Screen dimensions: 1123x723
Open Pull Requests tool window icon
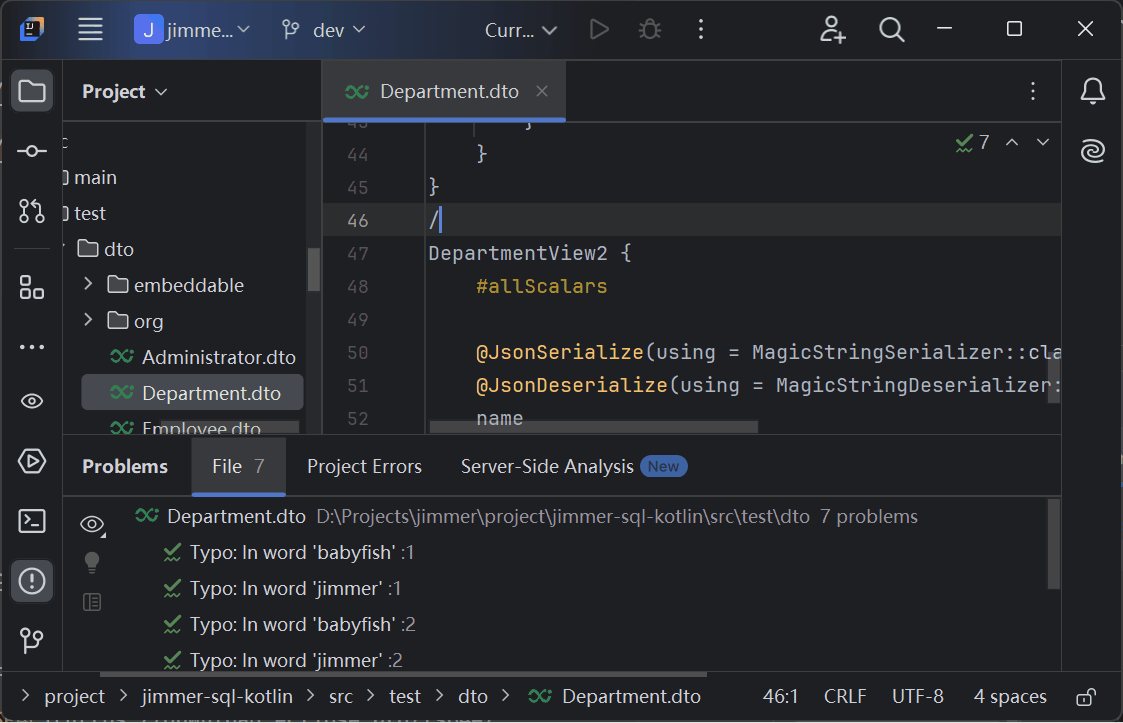32,211
